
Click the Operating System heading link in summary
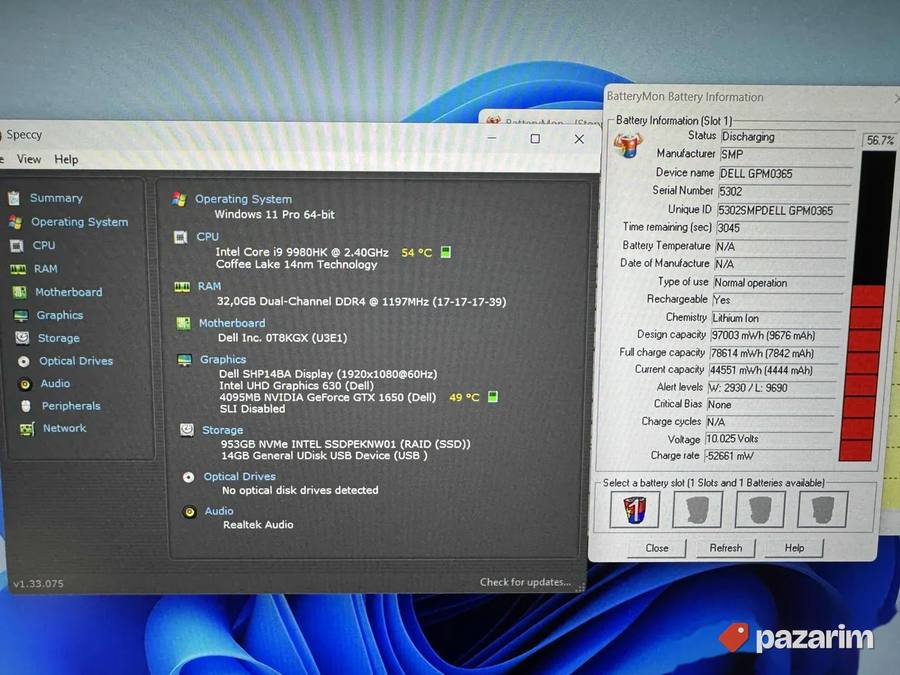243,199
